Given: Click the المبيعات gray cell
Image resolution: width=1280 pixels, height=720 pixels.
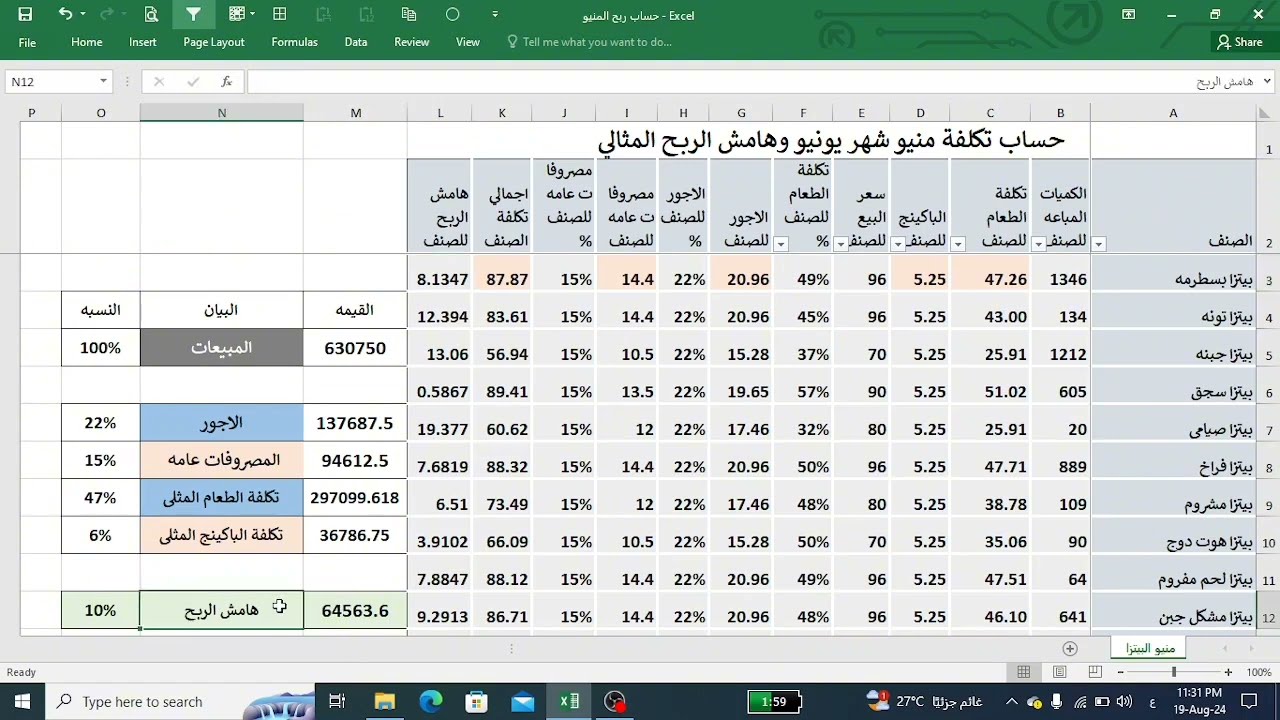Looking at the screenshot, I should pyautogui.click(x=222, y=348).
